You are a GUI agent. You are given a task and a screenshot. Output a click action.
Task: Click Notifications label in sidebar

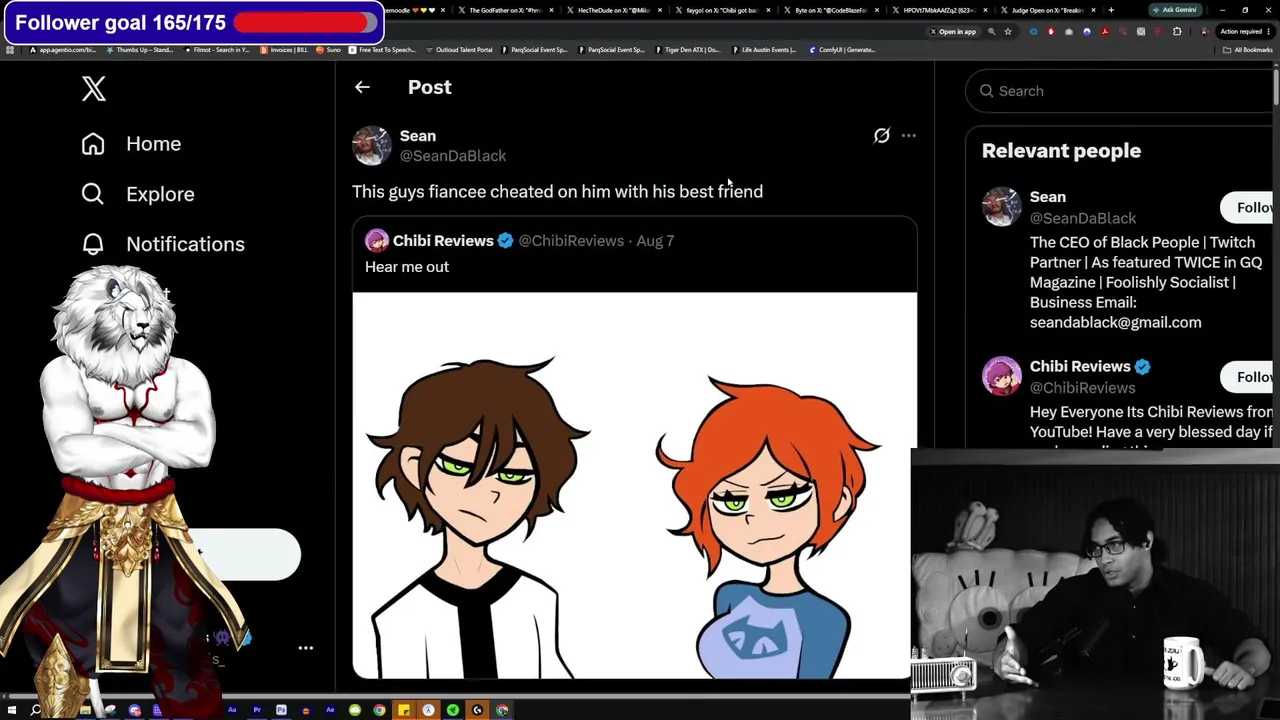[185, 244]
